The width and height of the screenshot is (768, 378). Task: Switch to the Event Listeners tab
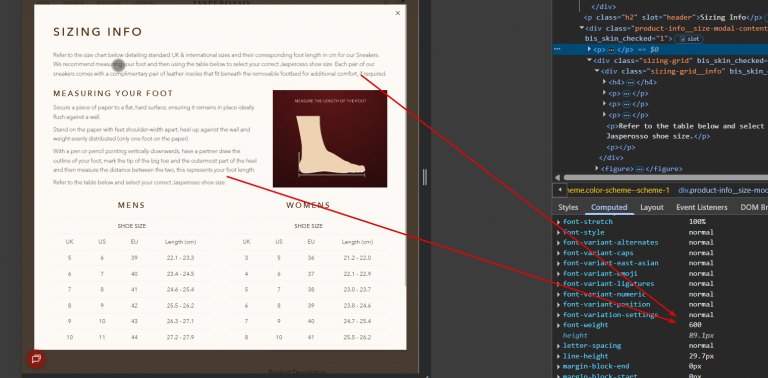(x=702, y=208)
